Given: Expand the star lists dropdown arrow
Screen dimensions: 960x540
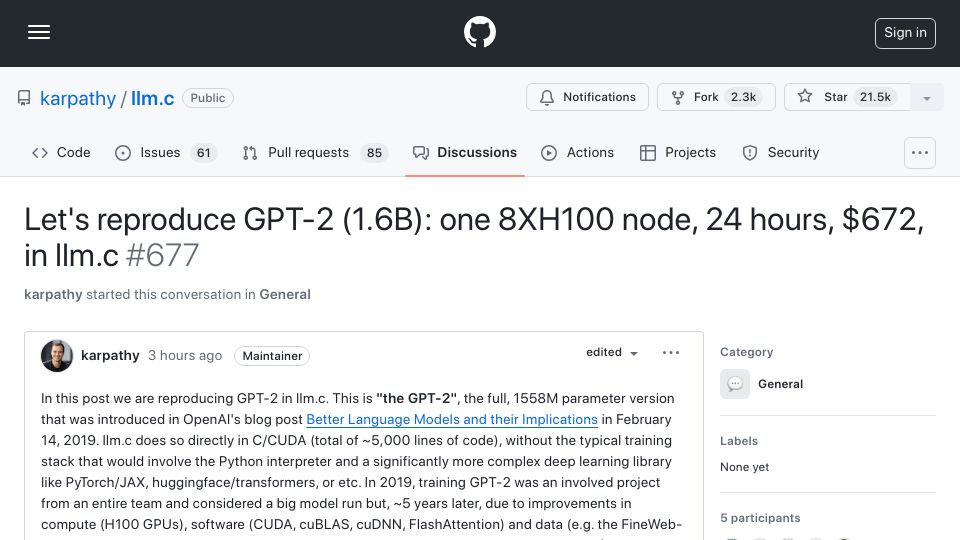Looking at the screenshot, I should click(926, 98).
